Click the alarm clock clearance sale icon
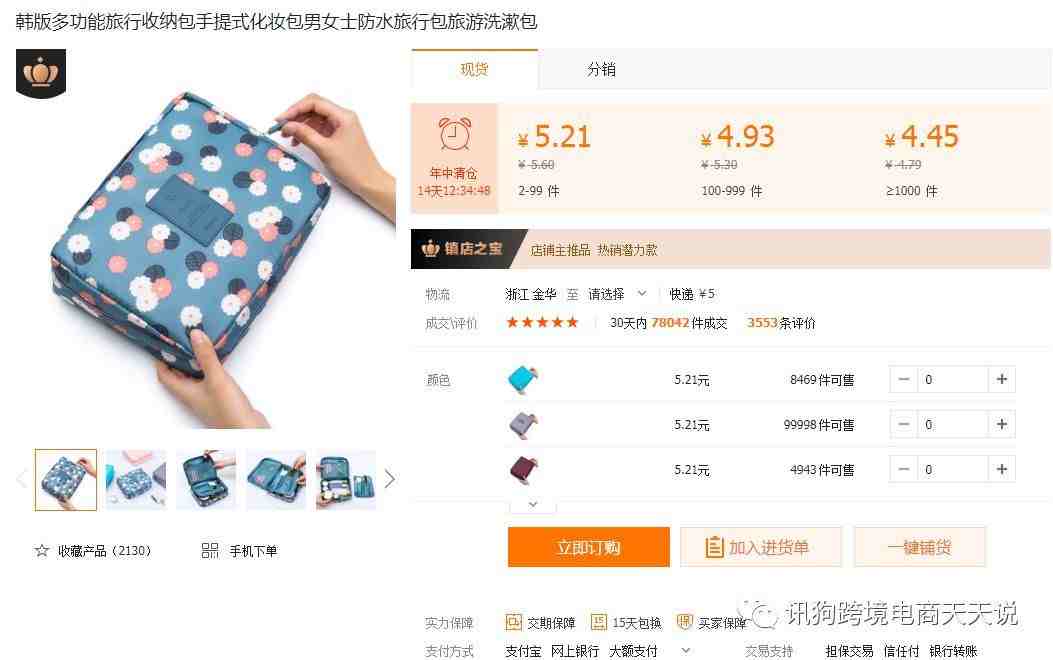 (455, 133)
